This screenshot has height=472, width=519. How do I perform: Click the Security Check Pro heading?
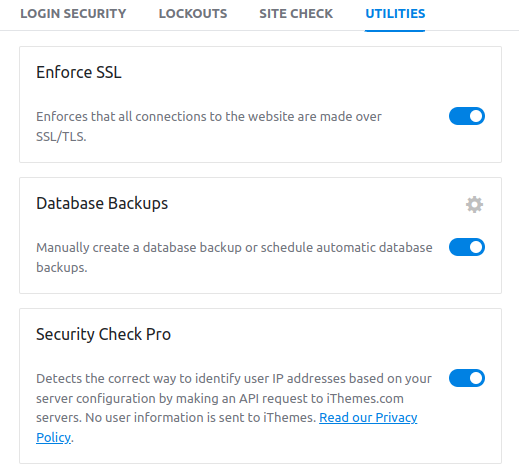click(x=103, y=334)
